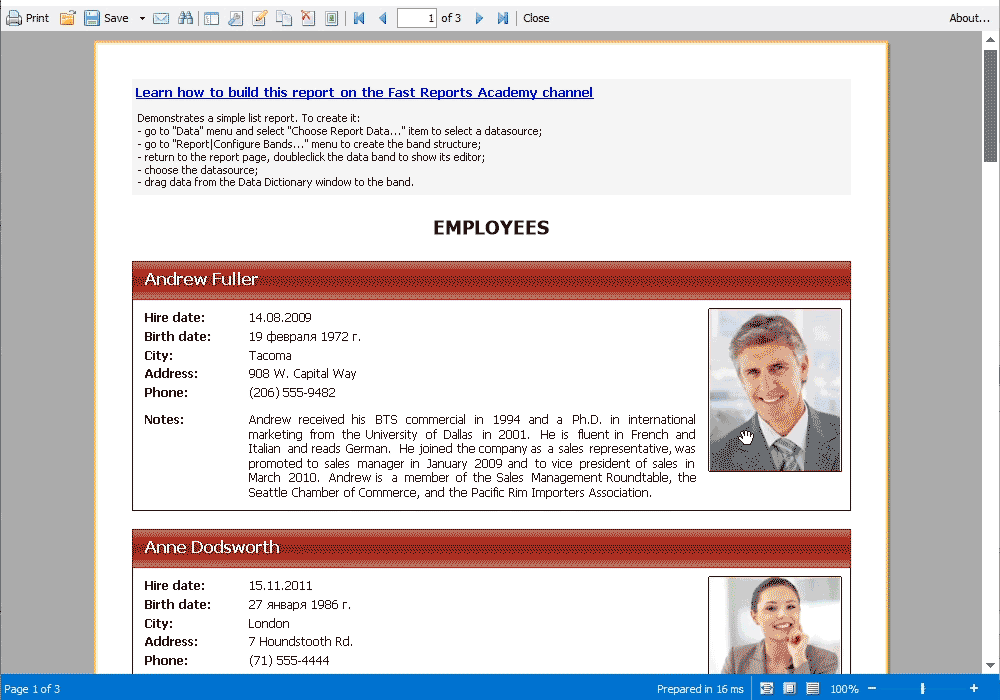Click address "908 W. Capital Way"

click(x=302, y=374)
